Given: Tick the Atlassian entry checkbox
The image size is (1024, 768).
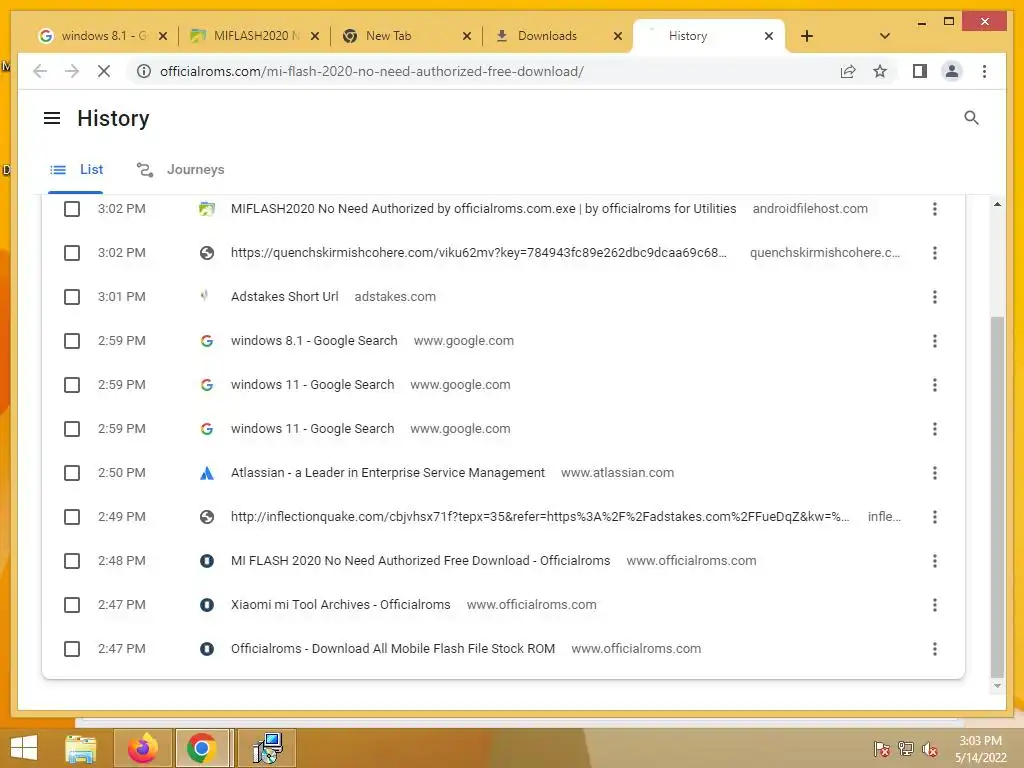Looking at the screenshot, I should [x=72, y=473].
